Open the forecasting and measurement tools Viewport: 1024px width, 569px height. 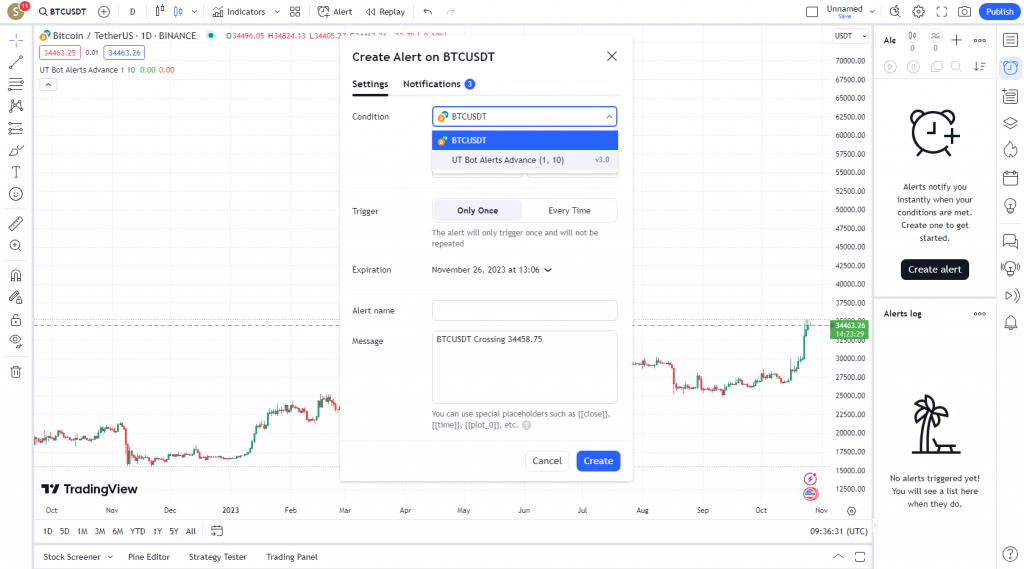pos(16,128)
